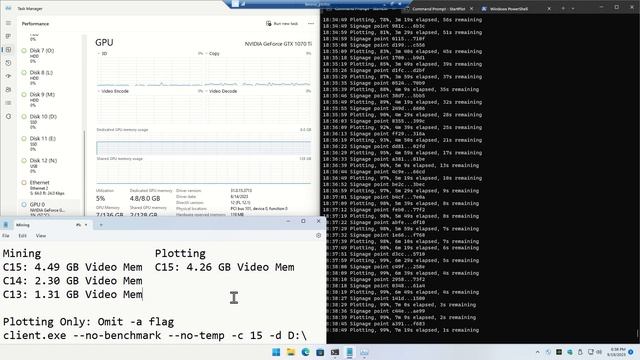Open terminal new-tab profile dropdown

pyautogui.click(x=573, y=9)
